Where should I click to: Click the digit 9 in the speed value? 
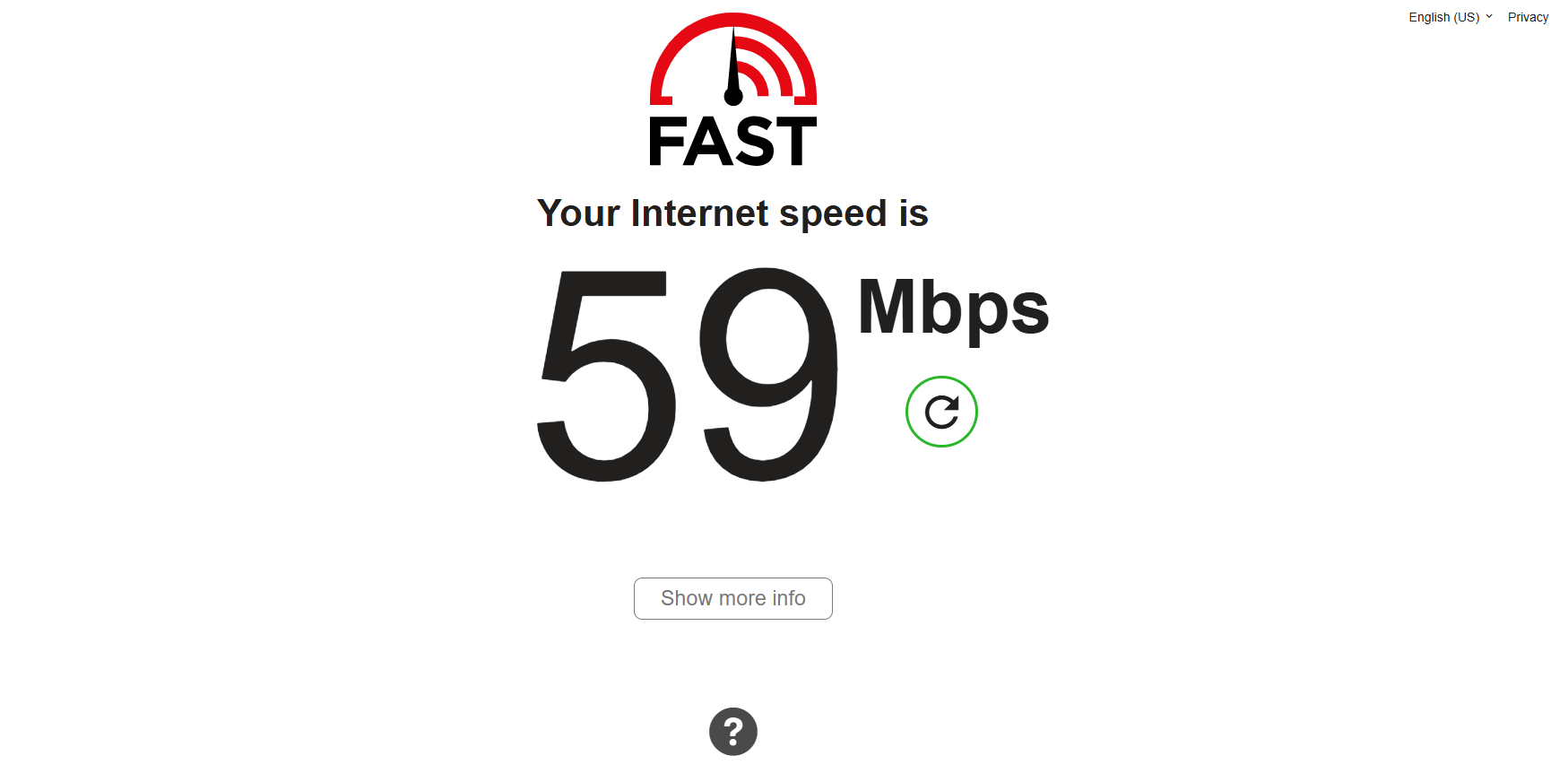(x=769, y=375)
